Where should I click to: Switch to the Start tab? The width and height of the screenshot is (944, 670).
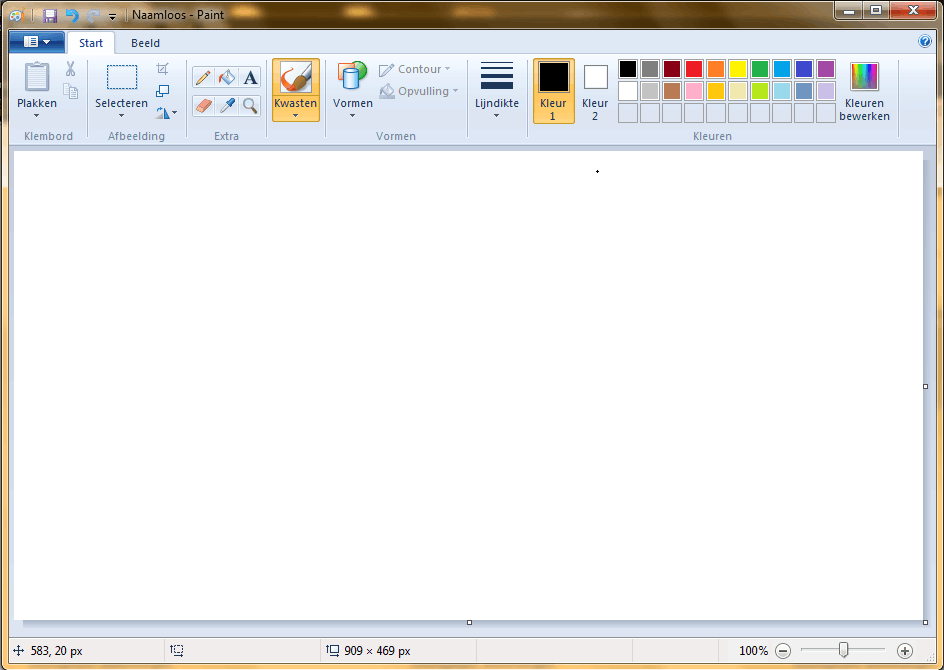coord(91,43)
